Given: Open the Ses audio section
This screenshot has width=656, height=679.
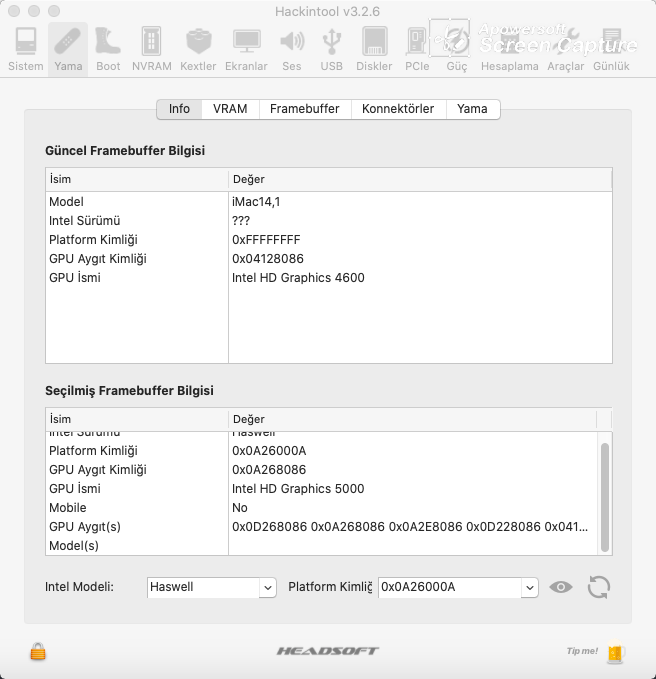Looking at the screenshot, I should pyautogui.click(x=292, y=48).
